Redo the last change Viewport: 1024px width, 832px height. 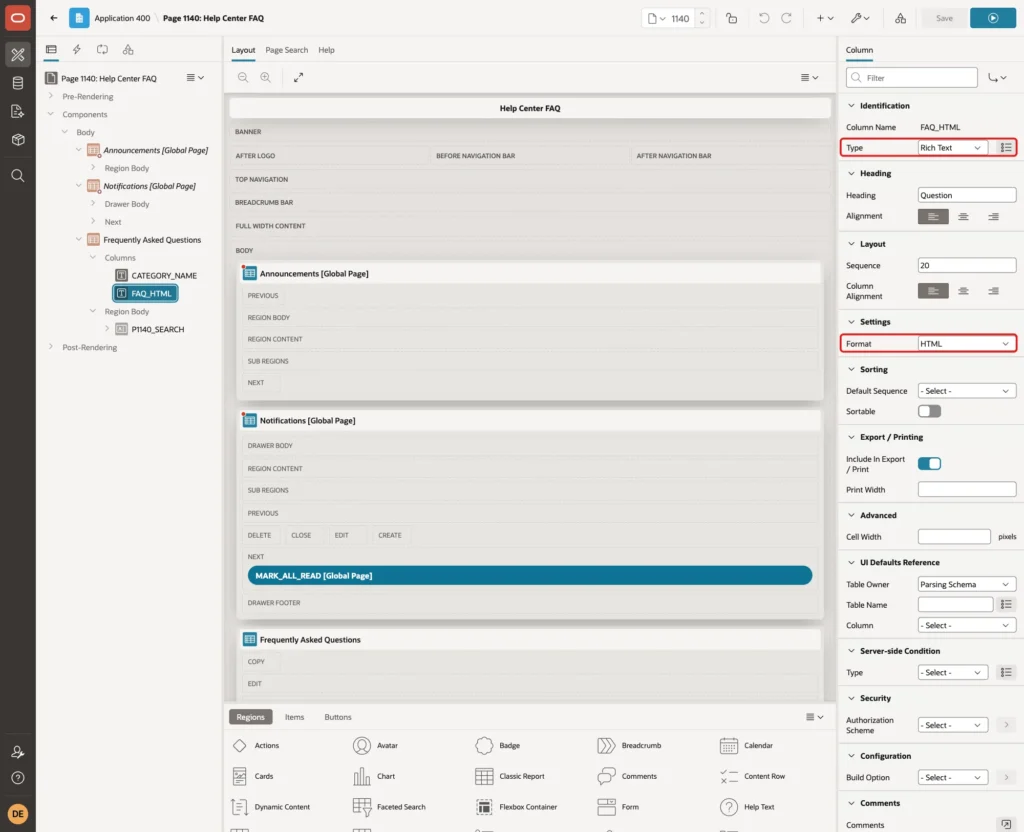pyautogui.click(x=786, y=18)
